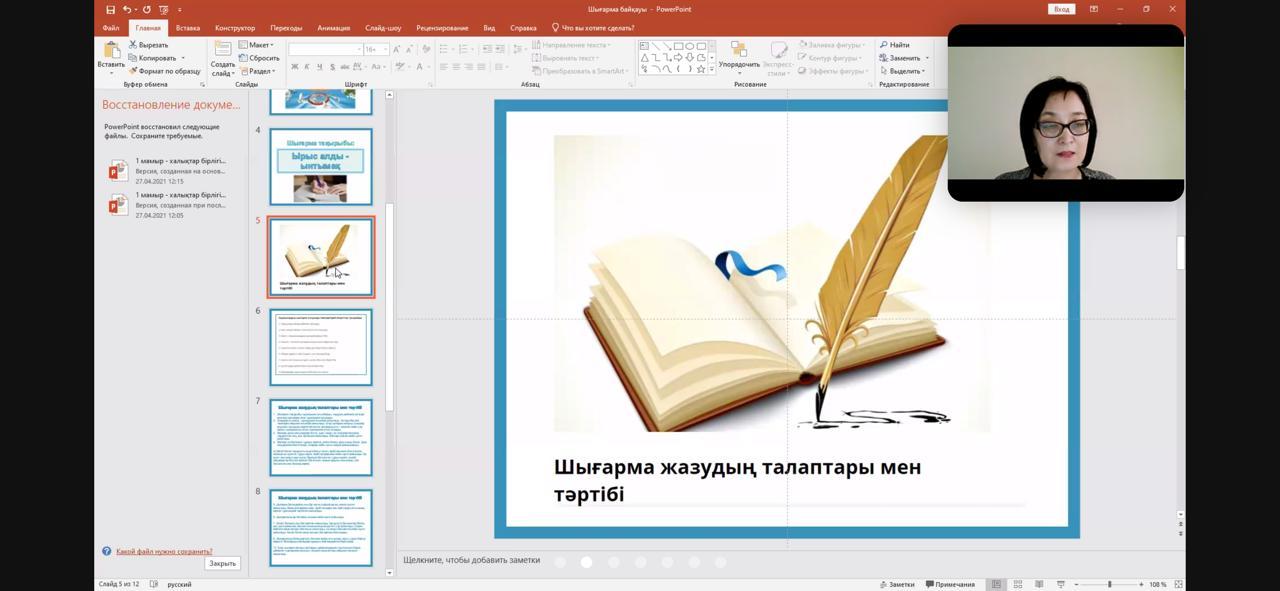Viewport: 1280px width, 591px height.
Task: Toggle the Примечания (Comments) pane button
Action: [950, 584]
